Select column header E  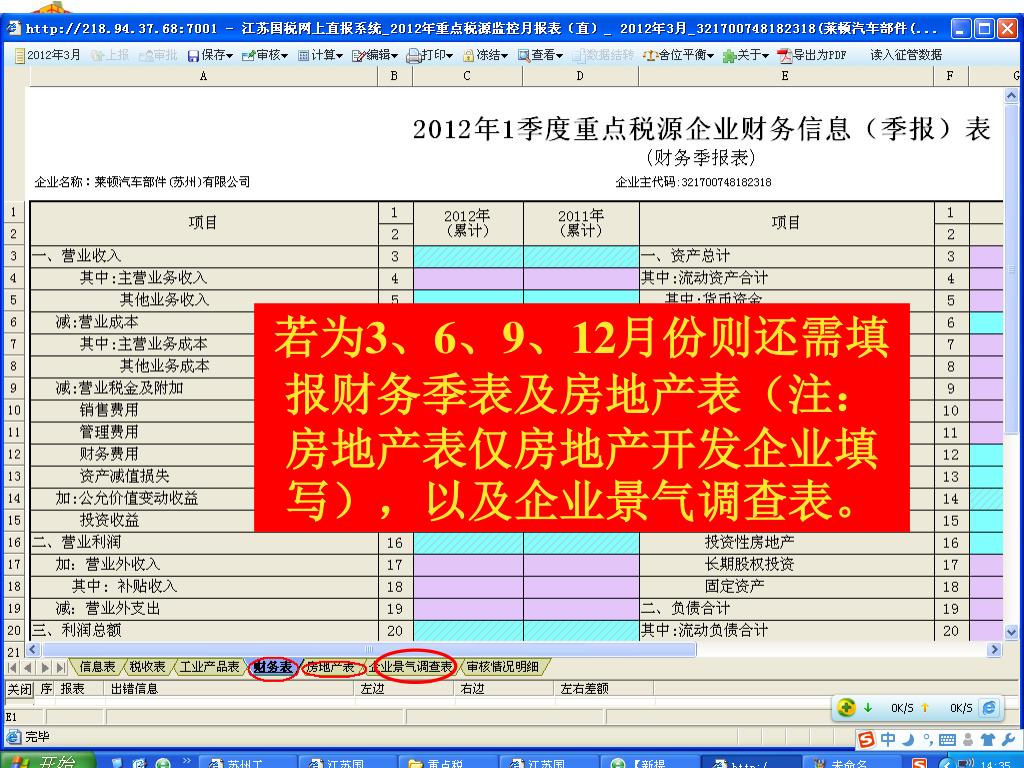(x=786, y=76)
